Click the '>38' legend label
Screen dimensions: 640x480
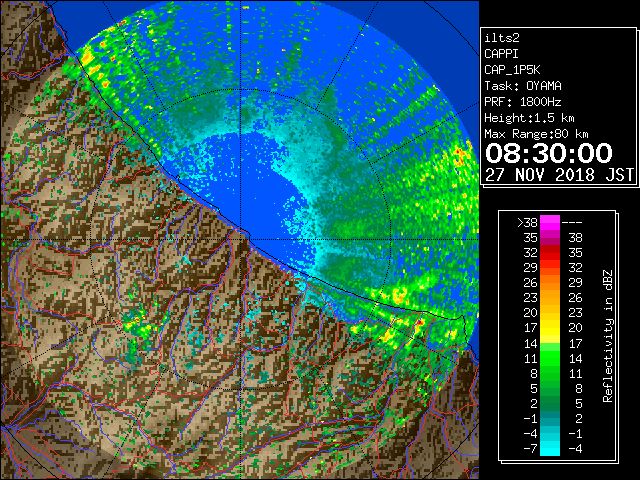pyautogui.click(x=527, y=223)
